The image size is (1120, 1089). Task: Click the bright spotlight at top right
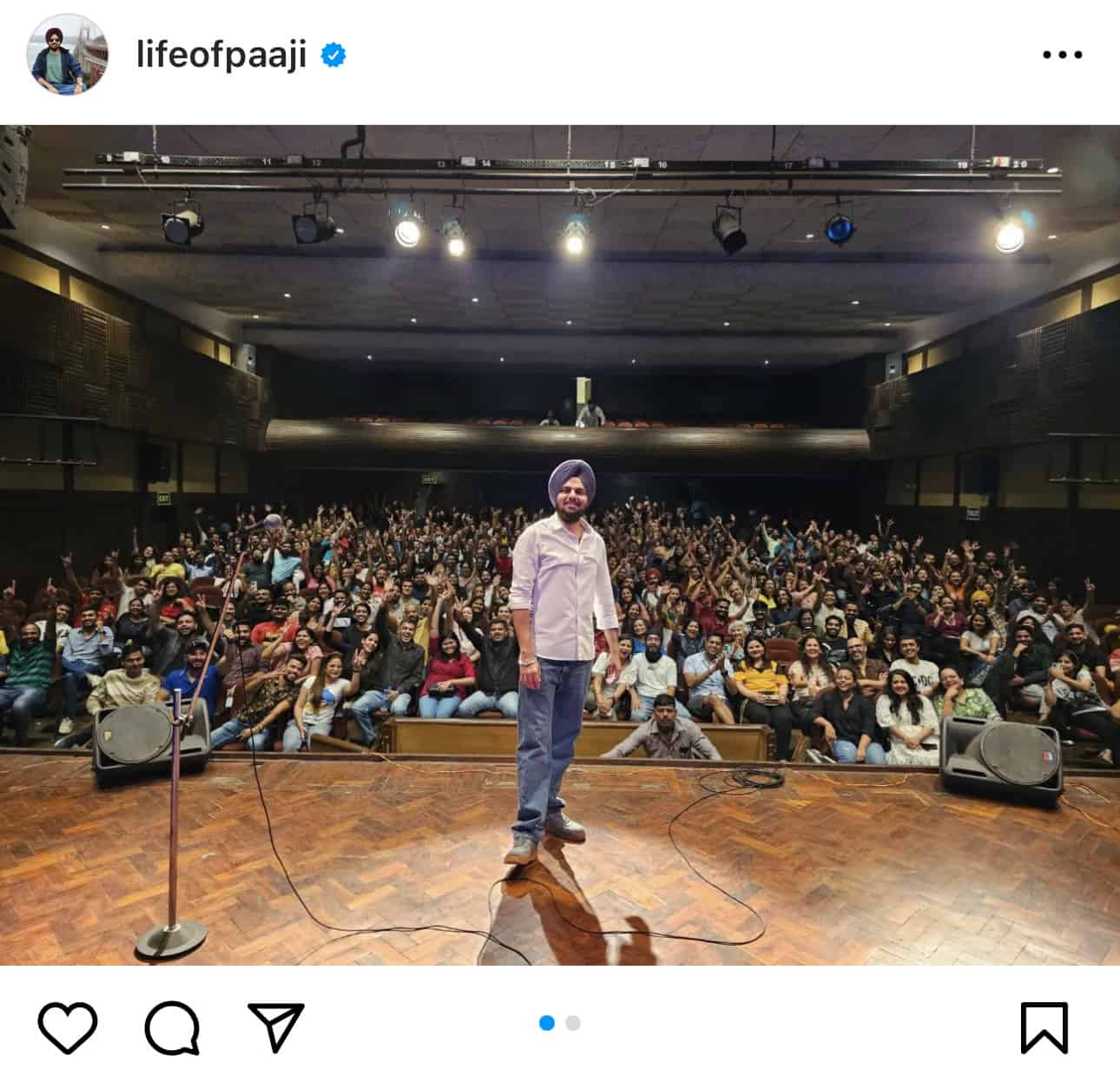click(x=1009, y=233)
